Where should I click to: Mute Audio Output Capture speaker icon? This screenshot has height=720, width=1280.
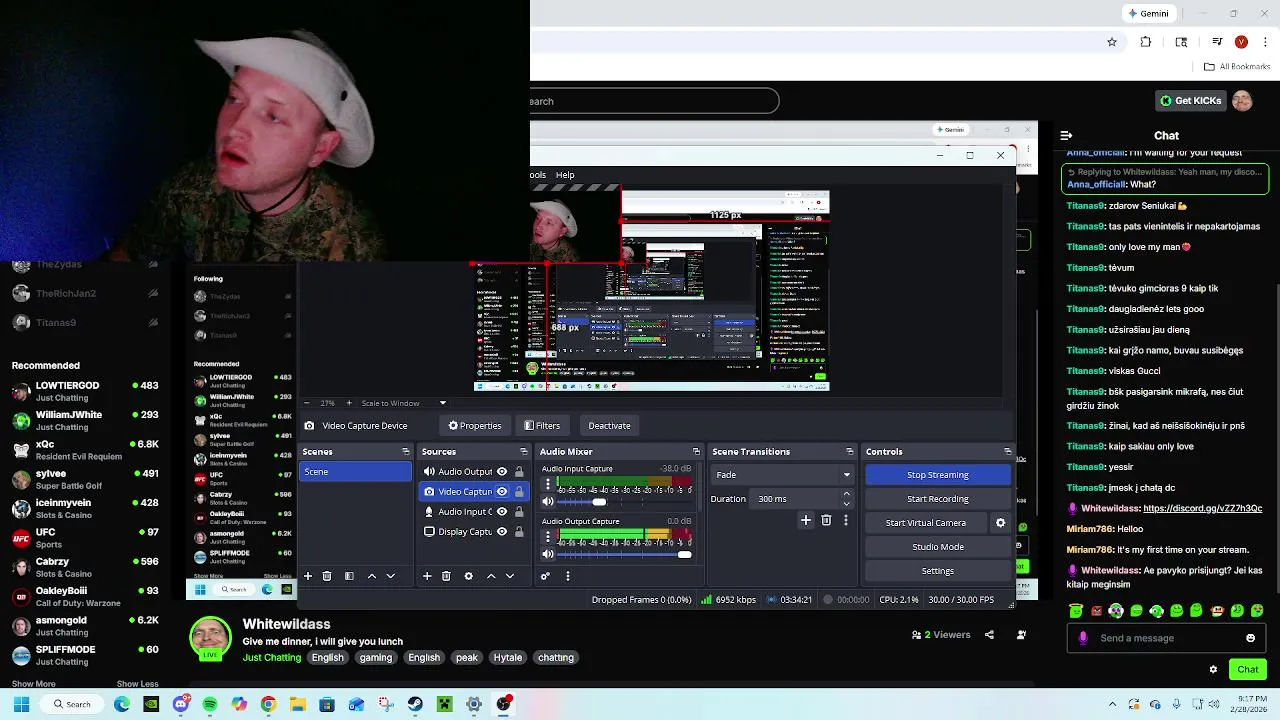click(548, 554)
